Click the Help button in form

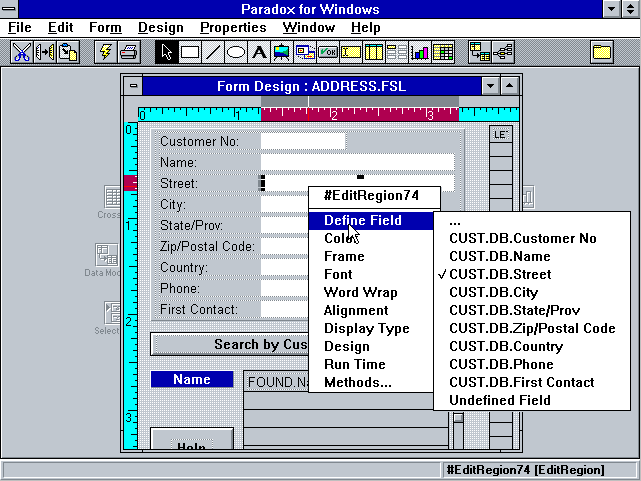click(192, 439)
